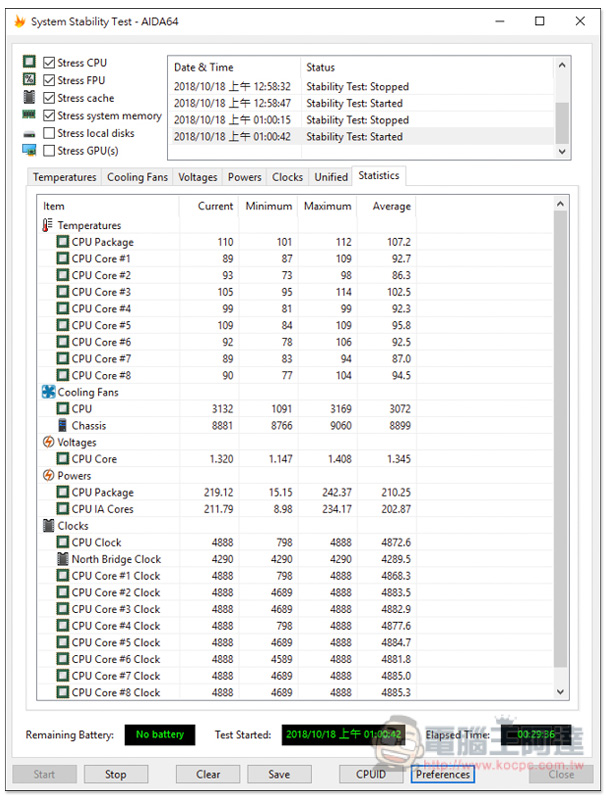Click the statistics list scroll down arrow
The image size is (606, 800).
coord(560,692)
